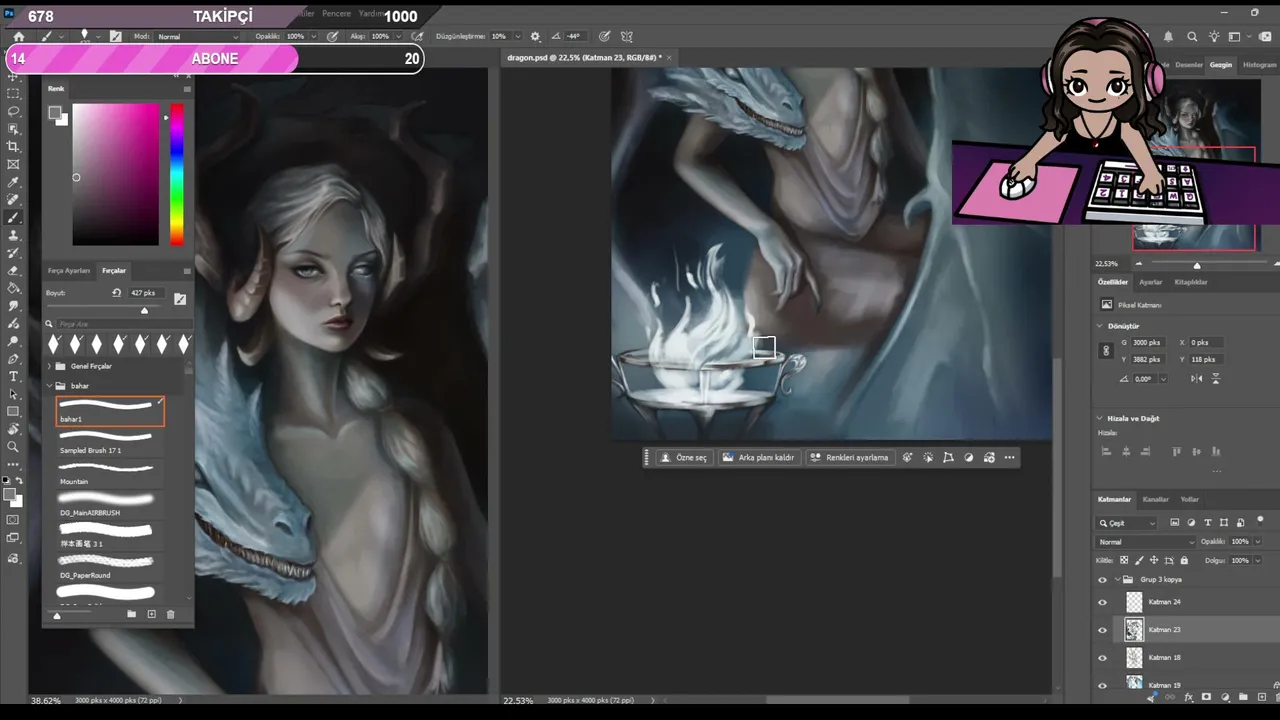Collapse the Grup 3 kopya group
This screenshot has width=1280, height=720.
pyautogui.click(x=1117, y=580)
